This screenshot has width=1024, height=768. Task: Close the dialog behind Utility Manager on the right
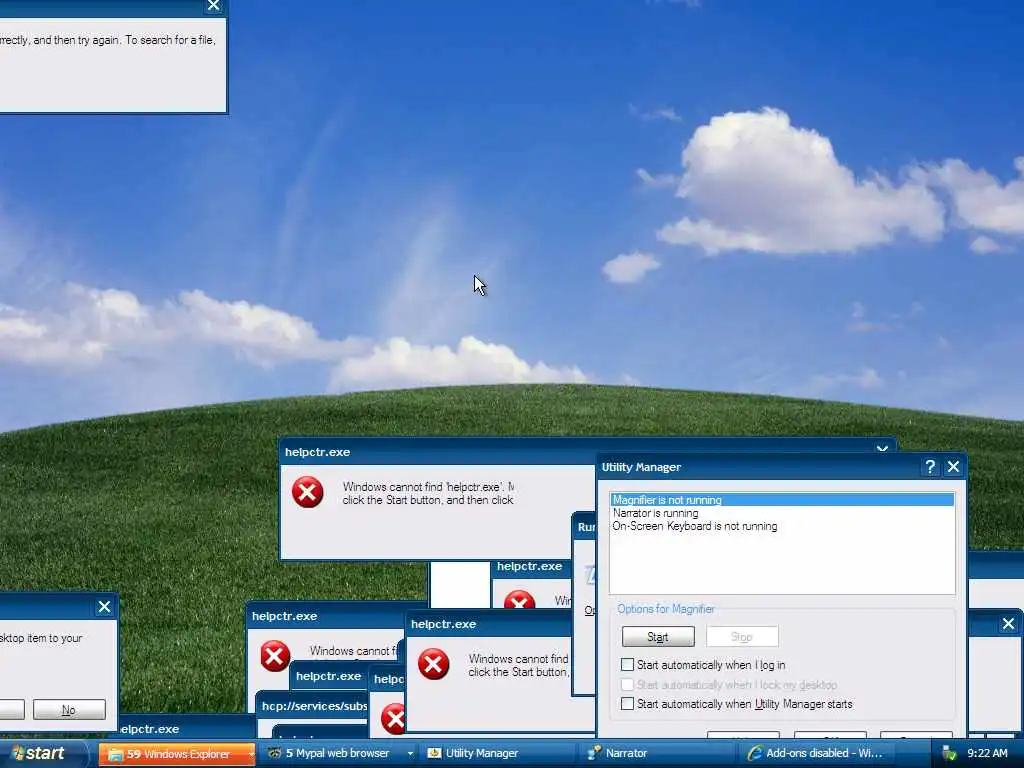[1008, 624]
